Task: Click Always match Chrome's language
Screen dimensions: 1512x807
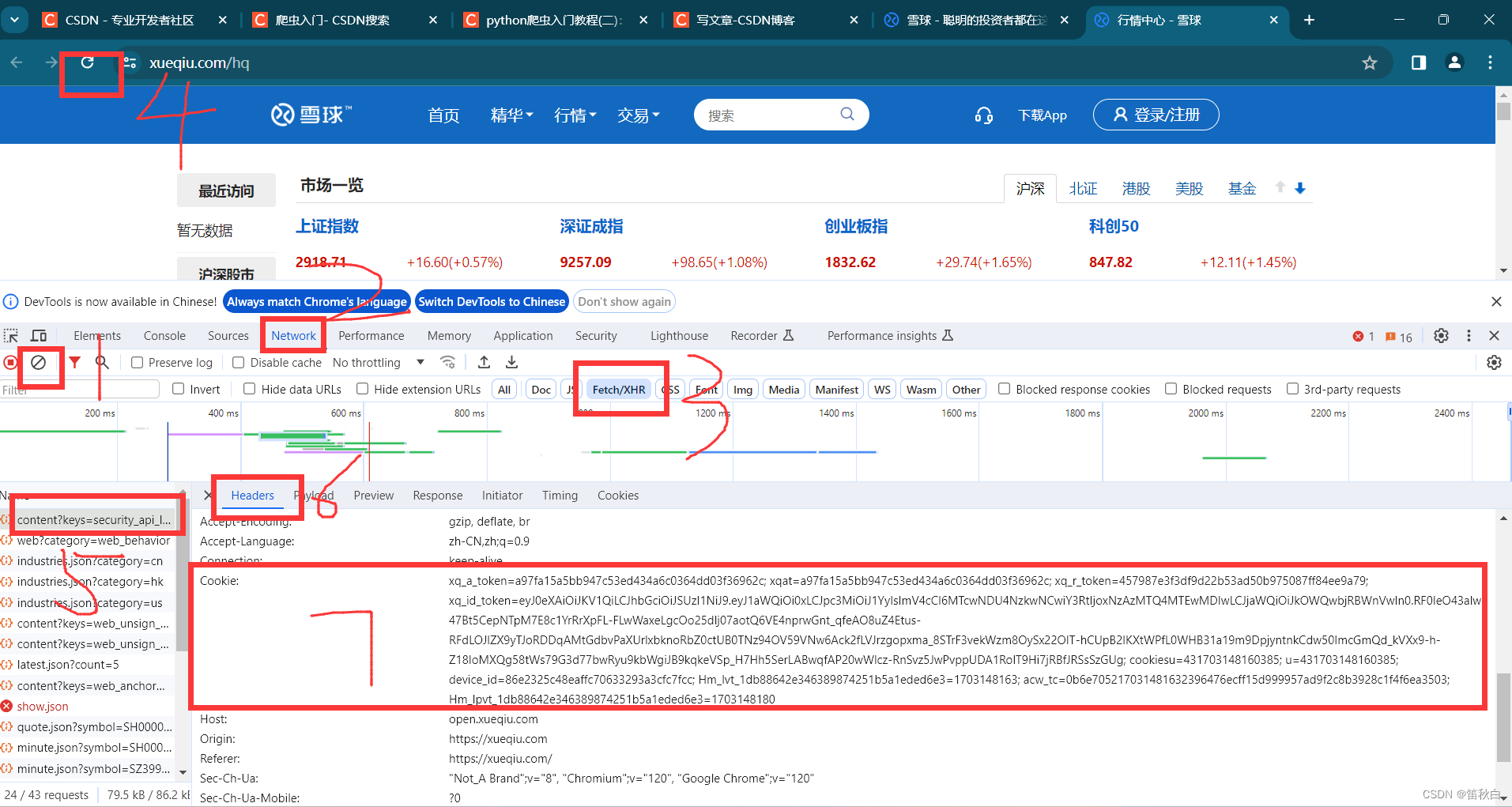Action: [x=317, y=301]
